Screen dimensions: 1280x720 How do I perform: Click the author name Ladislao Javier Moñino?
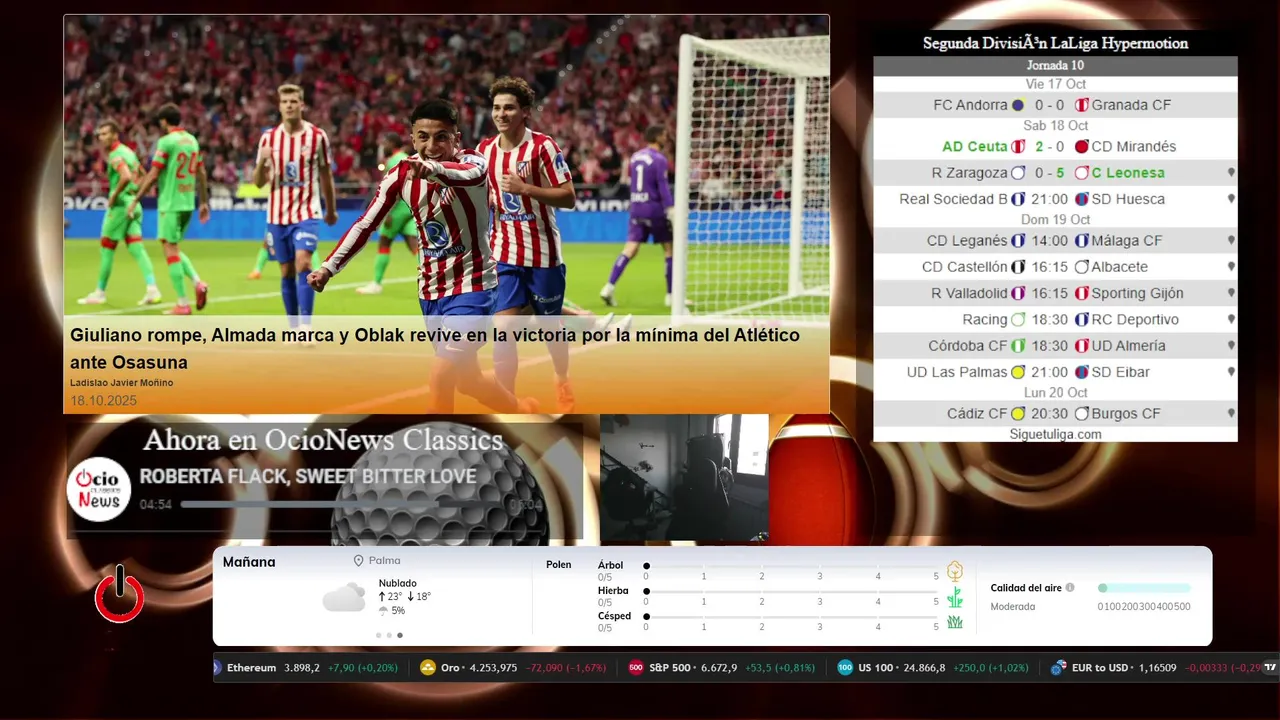(x=121, y=383)
